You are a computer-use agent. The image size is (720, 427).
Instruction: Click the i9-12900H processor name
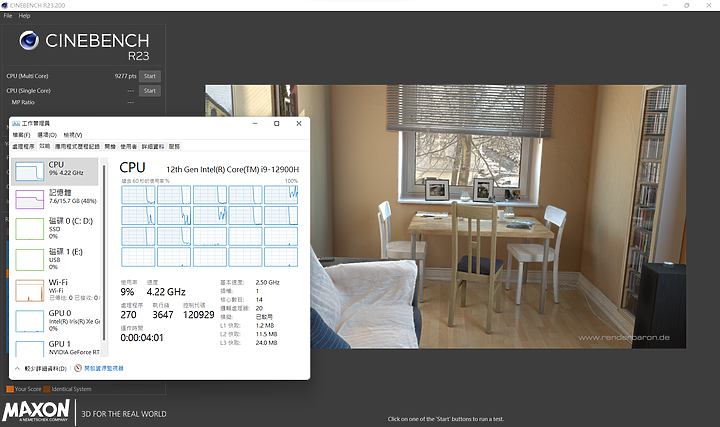232,169
